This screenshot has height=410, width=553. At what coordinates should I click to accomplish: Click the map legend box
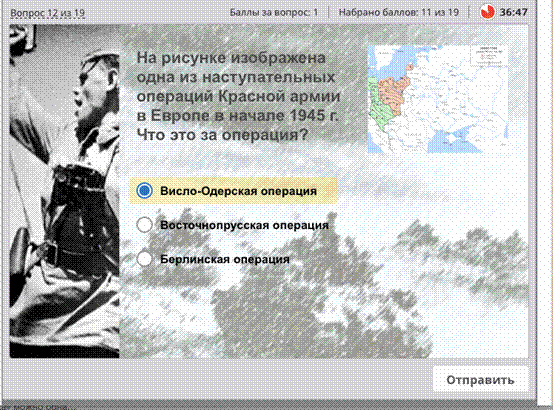tap(488, 55)
